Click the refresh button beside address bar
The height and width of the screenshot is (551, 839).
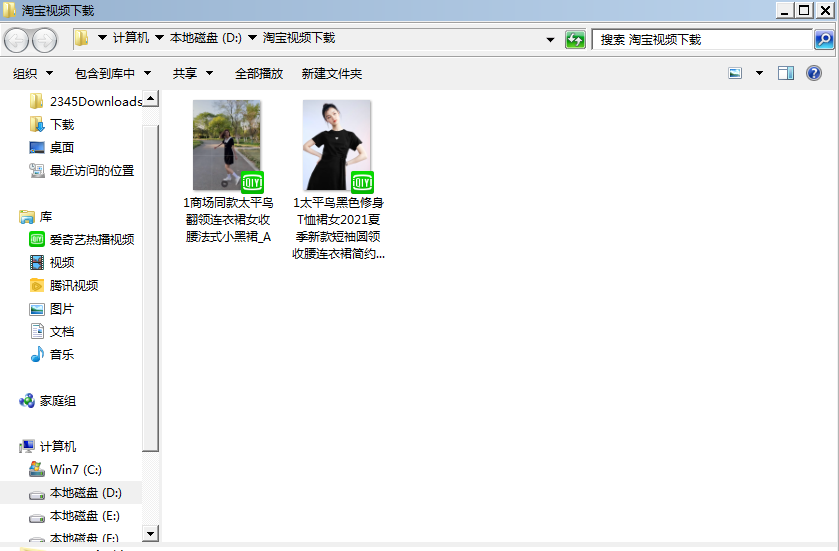coord(575,40)
